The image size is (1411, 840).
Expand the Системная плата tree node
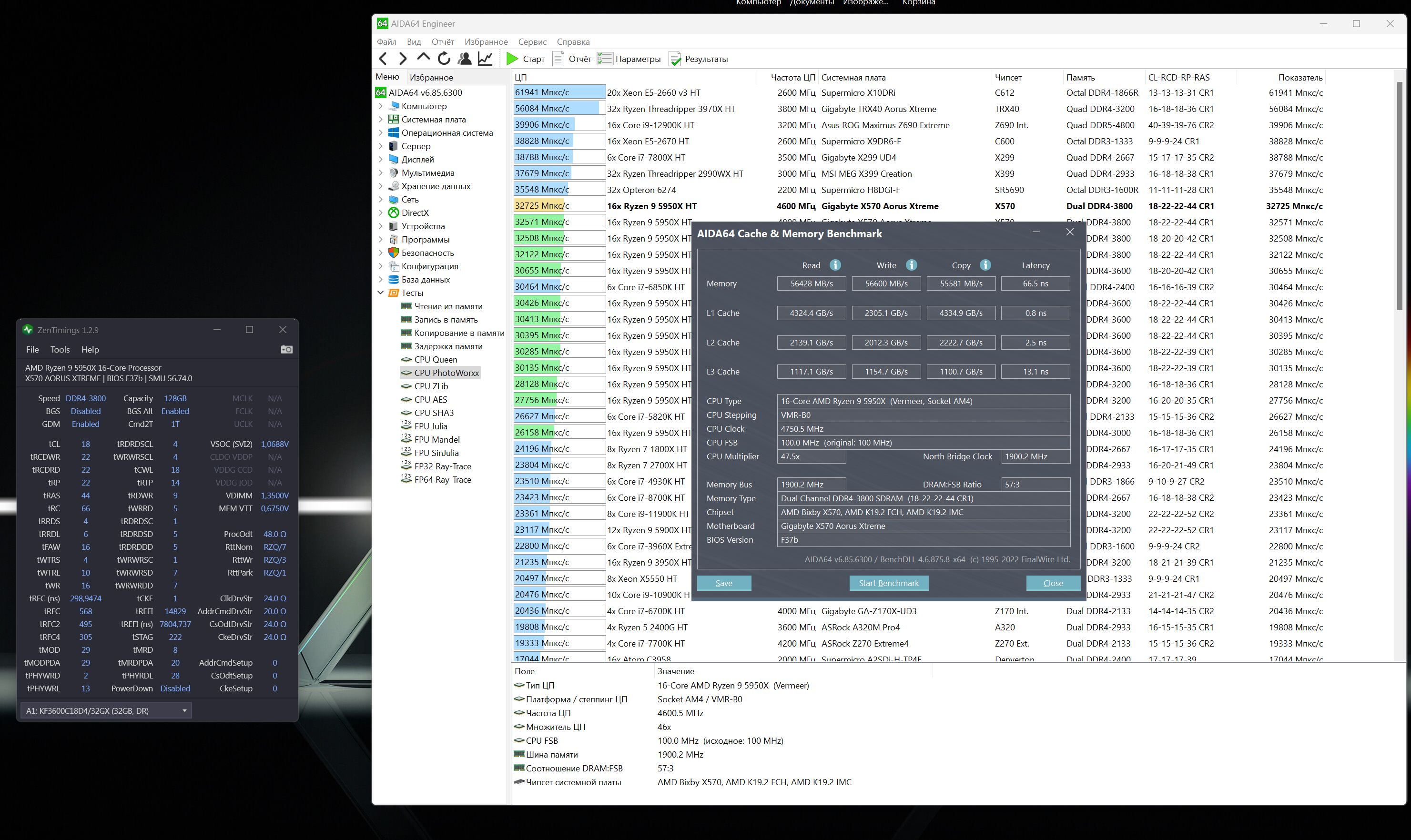pyautogui.click(x=380, y=120)
